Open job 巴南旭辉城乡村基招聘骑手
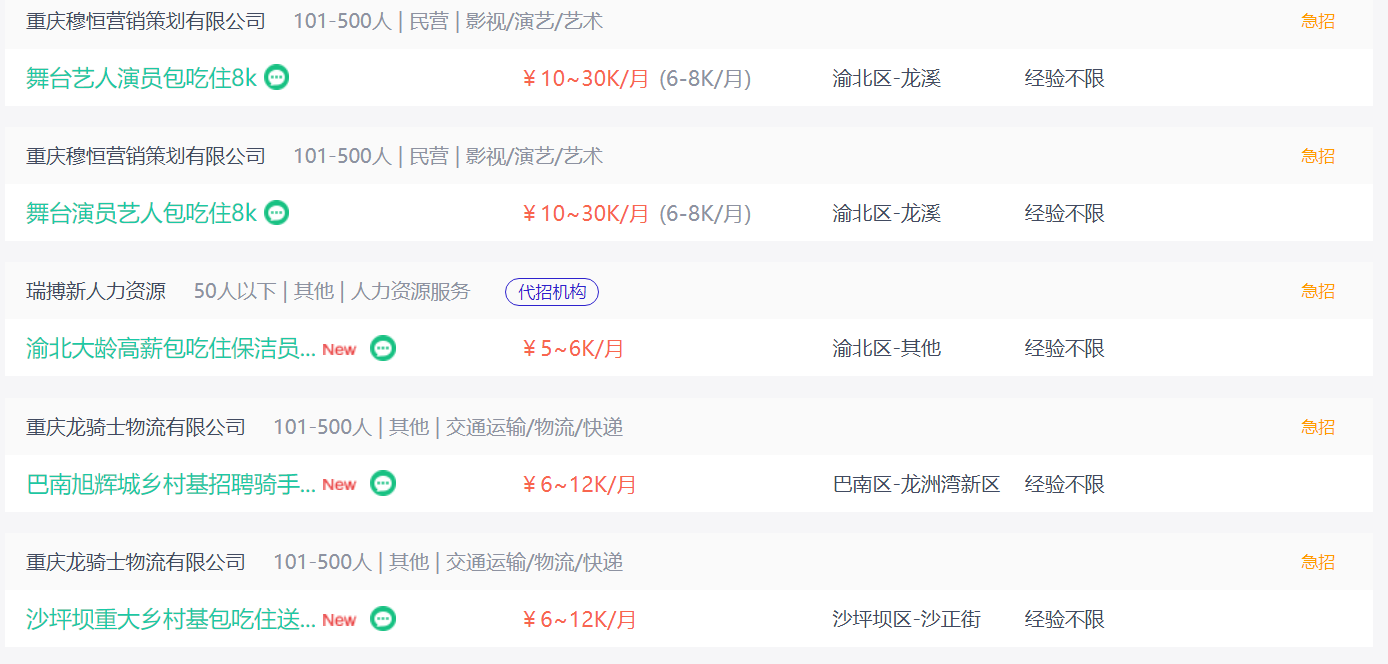The image size is (1388, 664). tap(171, 484)
